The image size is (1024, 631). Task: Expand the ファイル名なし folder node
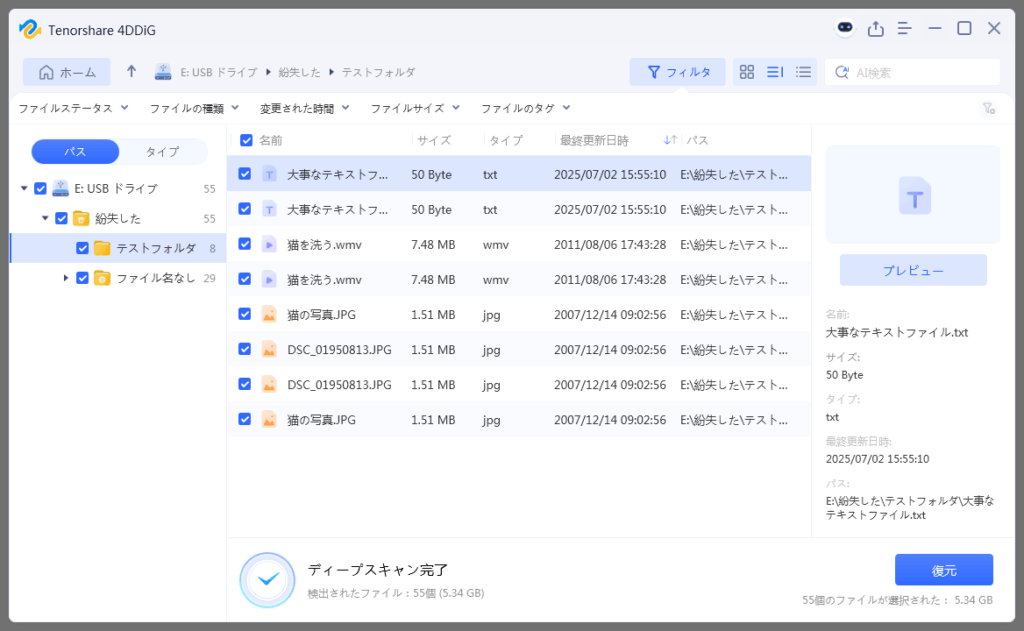pos(67,278)
